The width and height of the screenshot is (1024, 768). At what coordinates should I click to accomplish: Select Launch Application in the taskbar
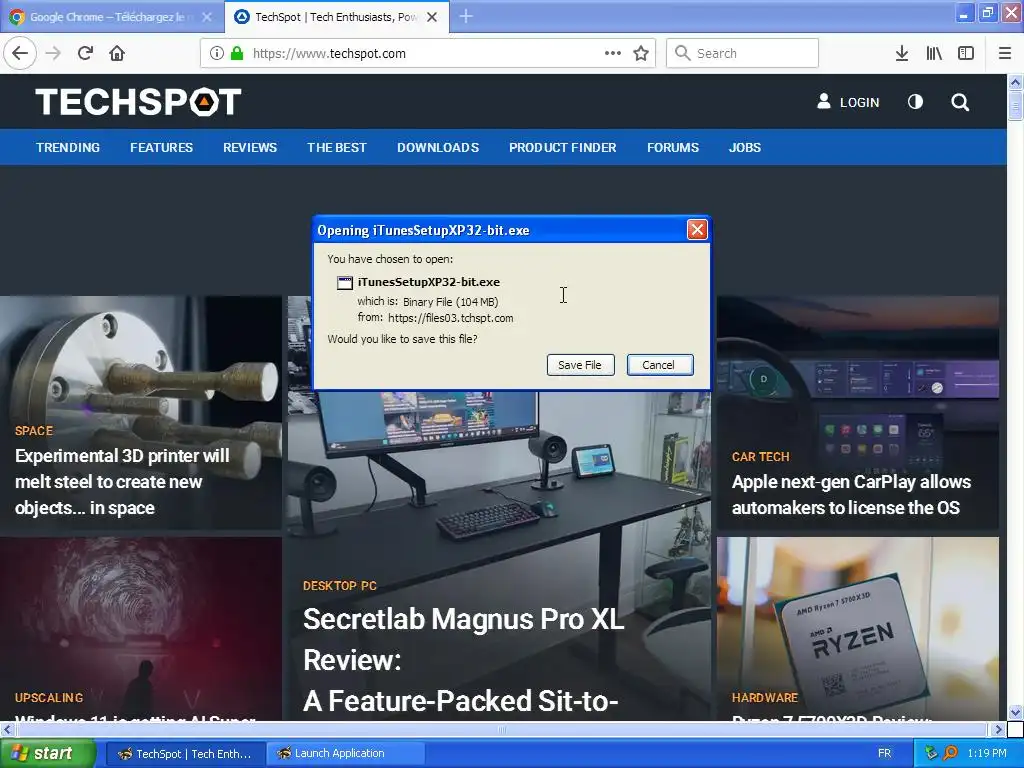pos(345,754)
